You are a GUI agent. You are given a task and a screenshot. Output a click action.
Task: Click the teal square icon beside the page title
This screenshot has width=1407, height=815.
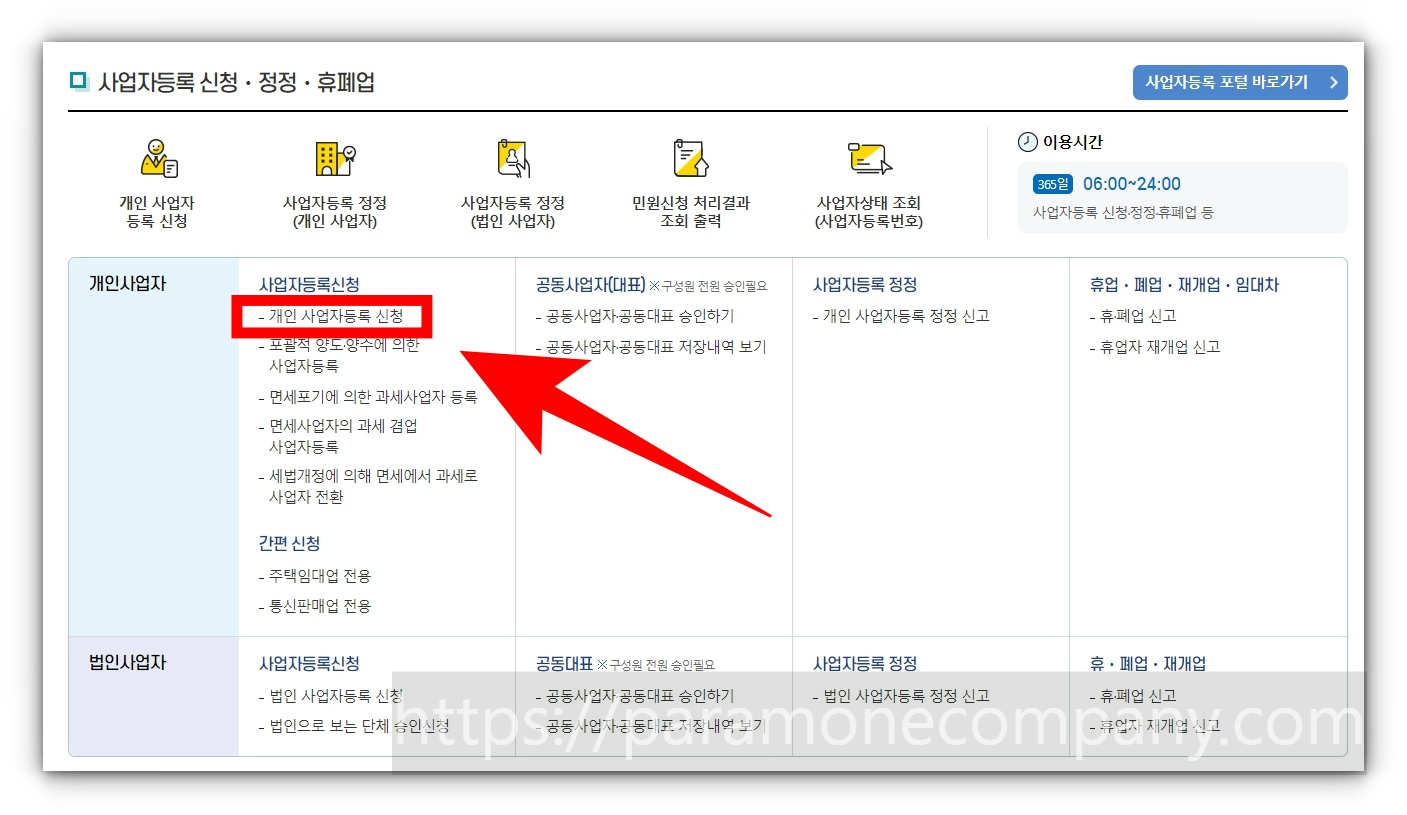(x=79, y=81)
